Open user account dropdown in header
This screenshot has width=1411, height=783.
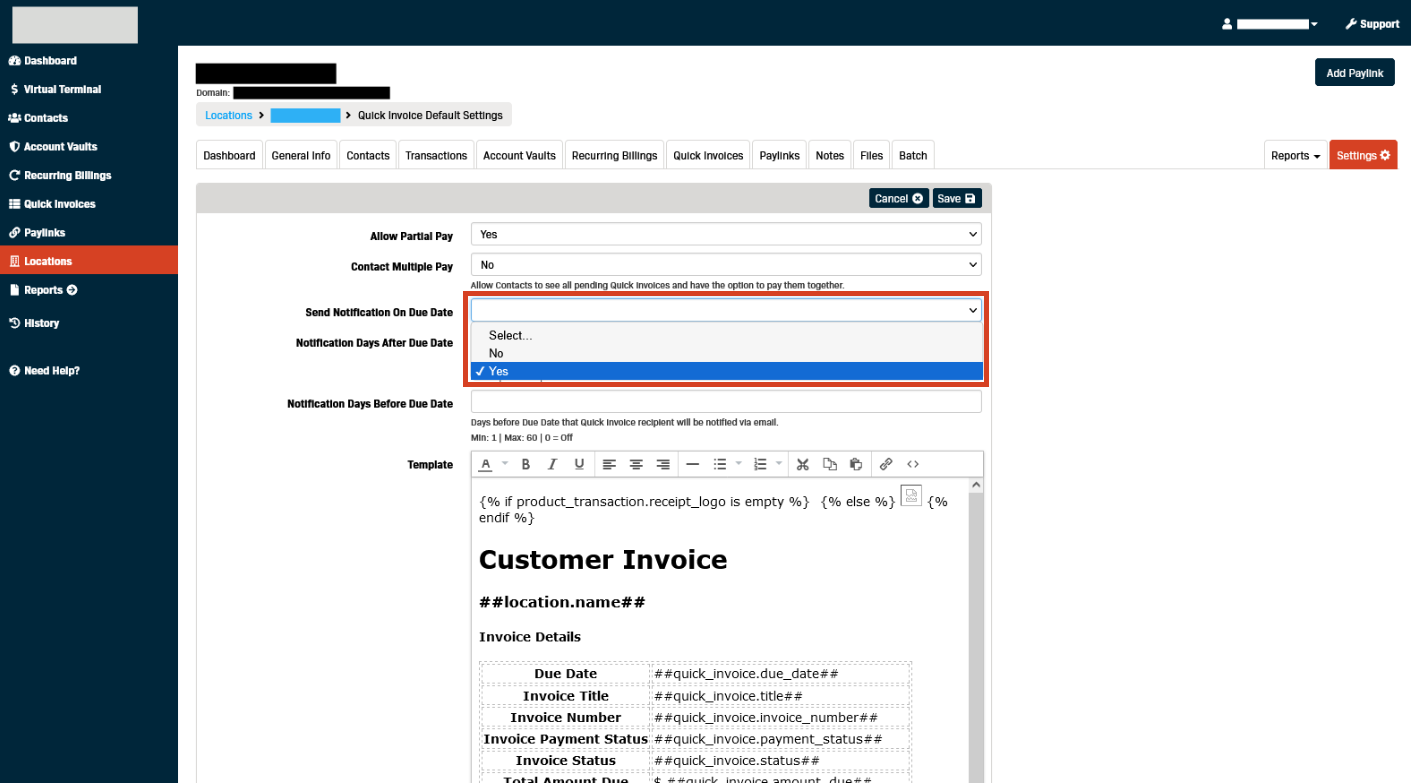[1270, 24]
